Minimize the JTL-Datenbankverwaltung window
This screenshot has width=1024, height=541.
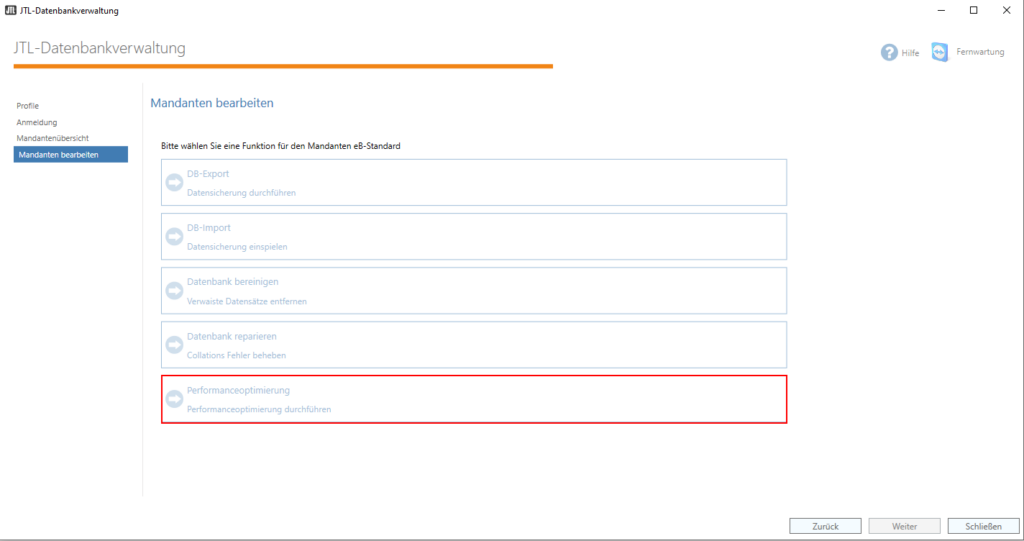941,10
